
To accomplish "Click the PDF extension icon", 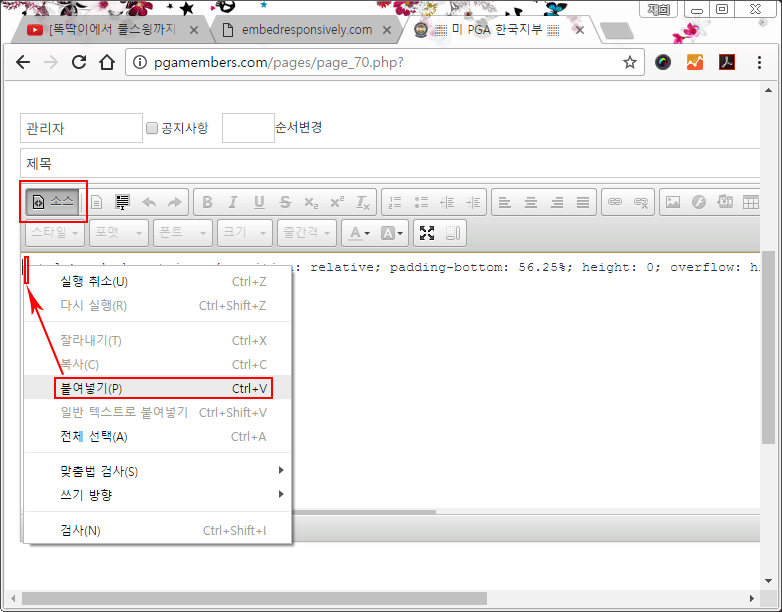I will coord(727,62).
